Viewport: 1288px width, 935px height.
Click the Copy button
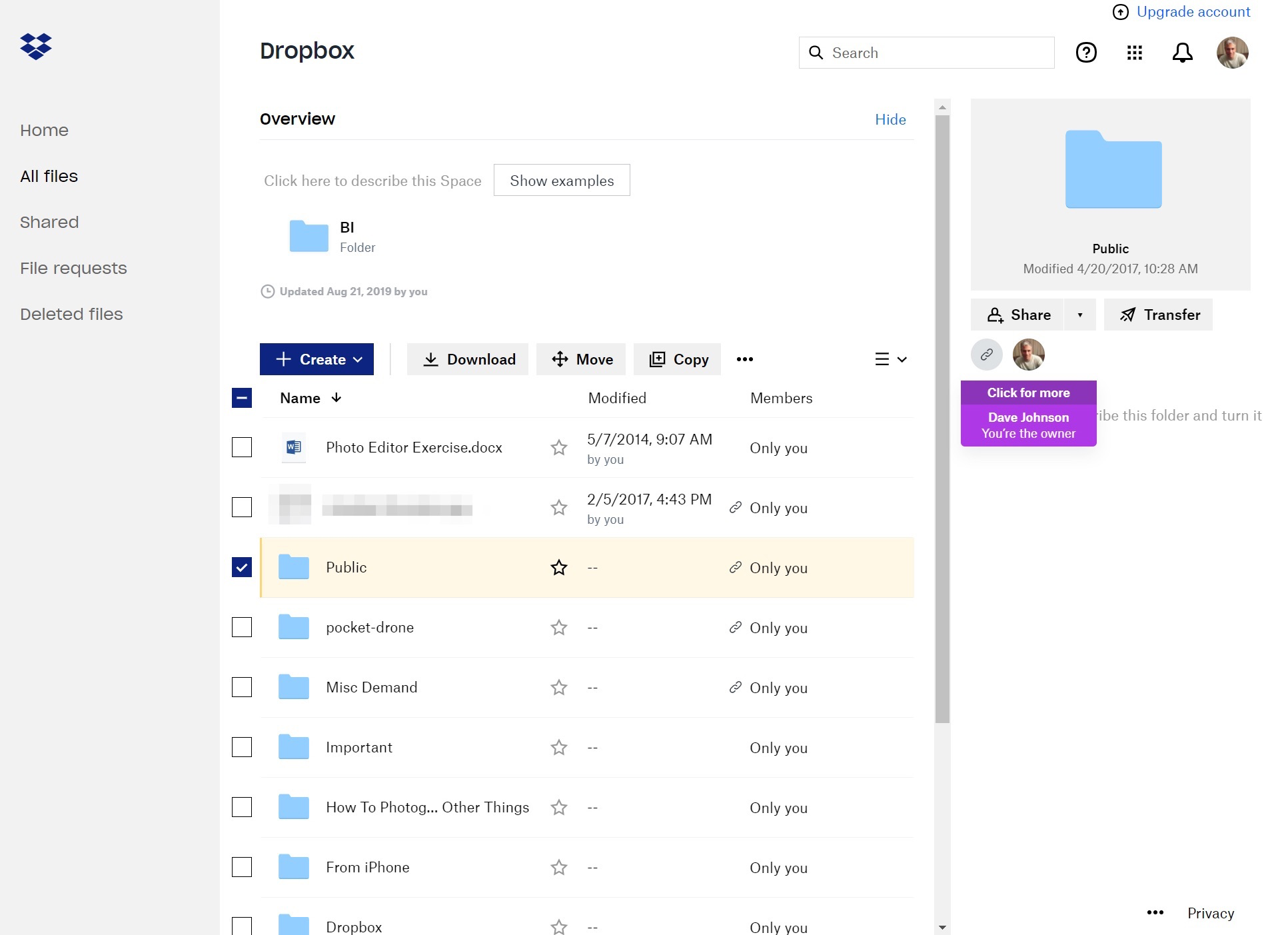(677, 359)
